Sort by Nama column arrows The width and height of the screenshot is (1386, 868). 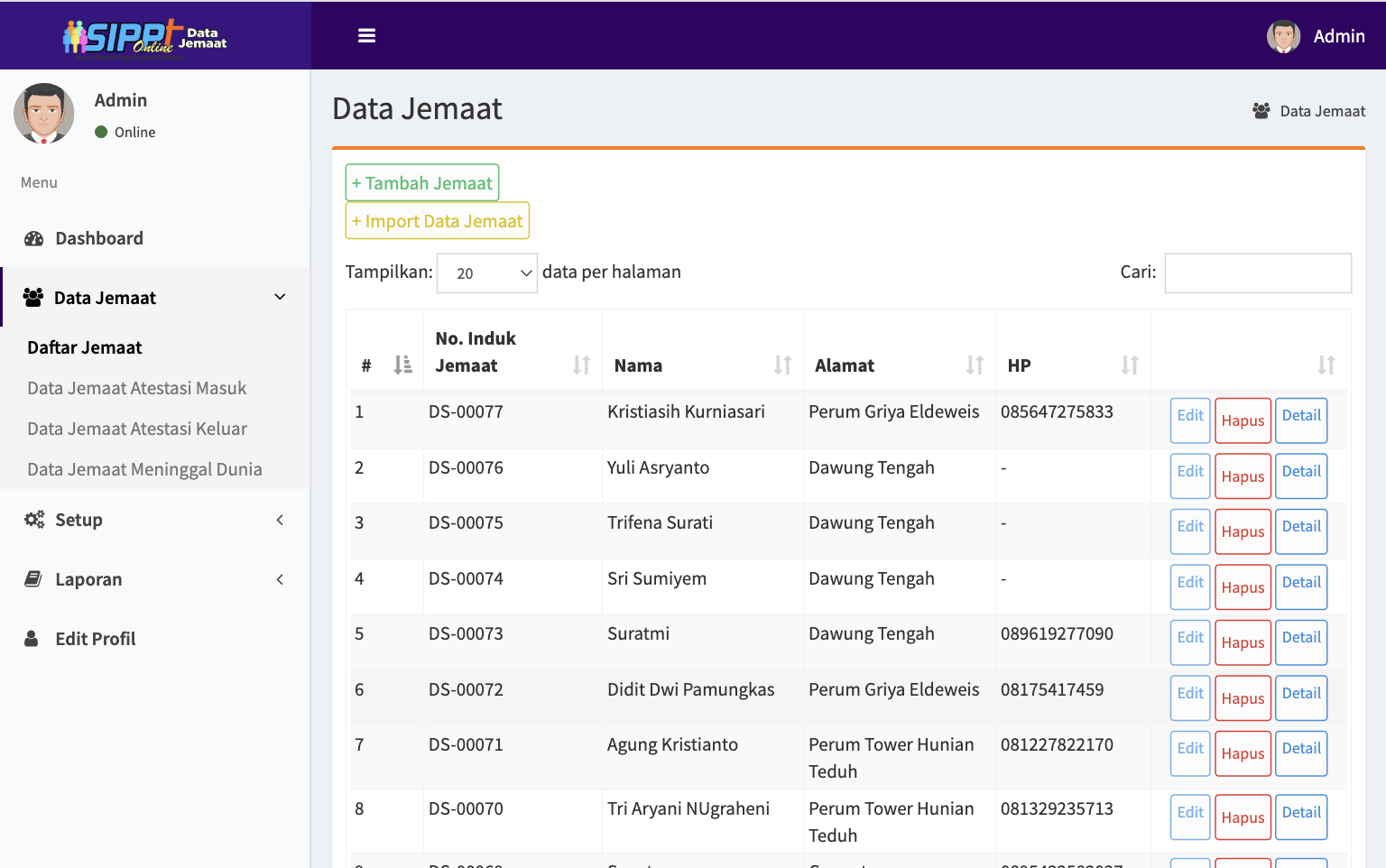coord(782,365)
